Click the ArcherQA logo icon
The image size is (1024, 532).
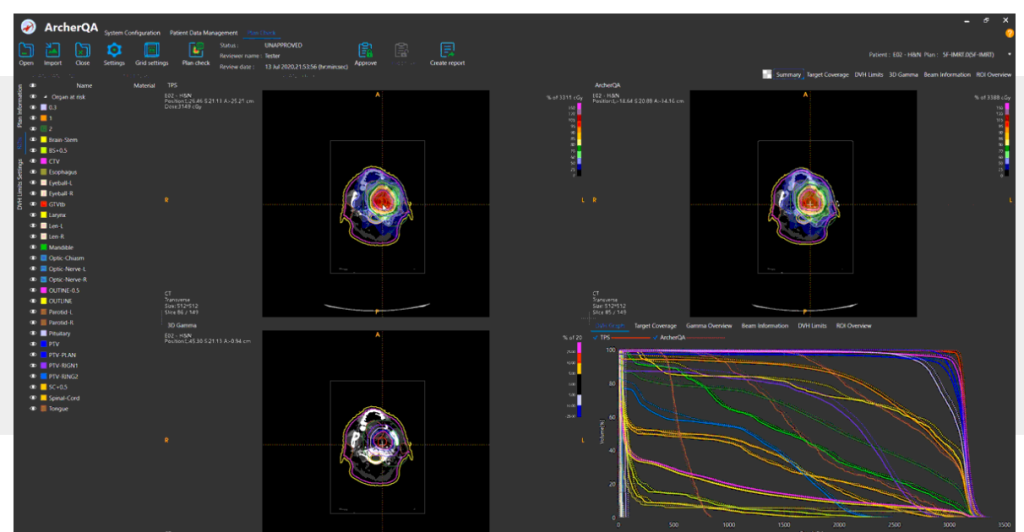click(x=28, y=27)
